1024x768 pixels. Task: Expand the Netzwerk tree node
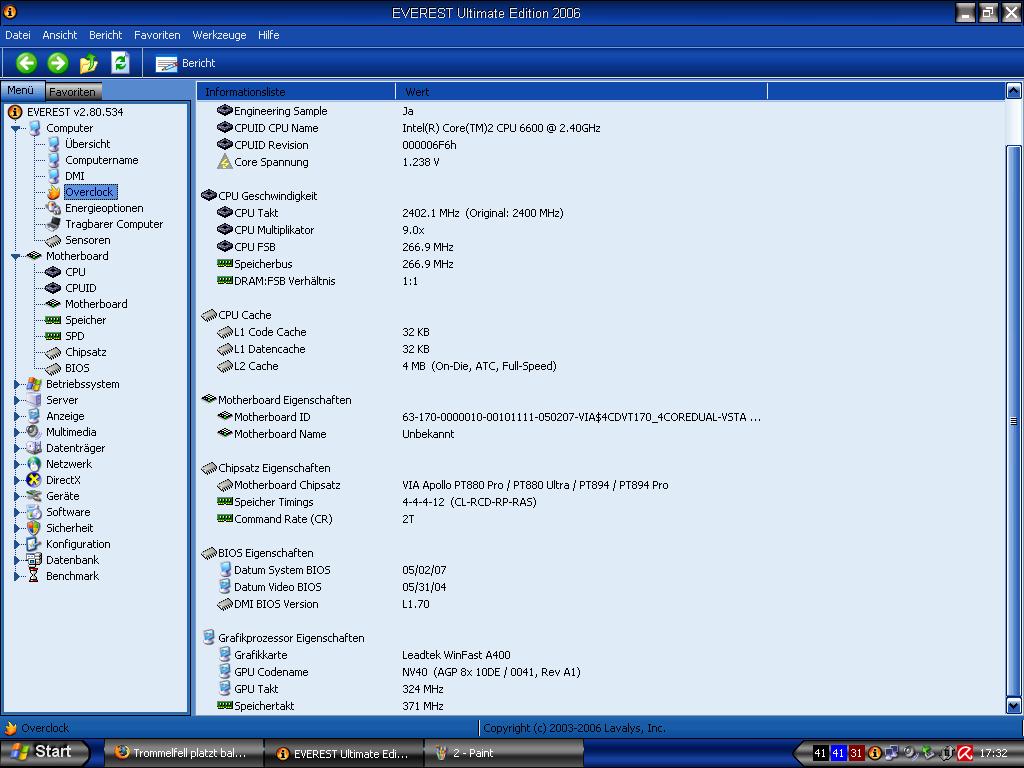coord(16,464)
